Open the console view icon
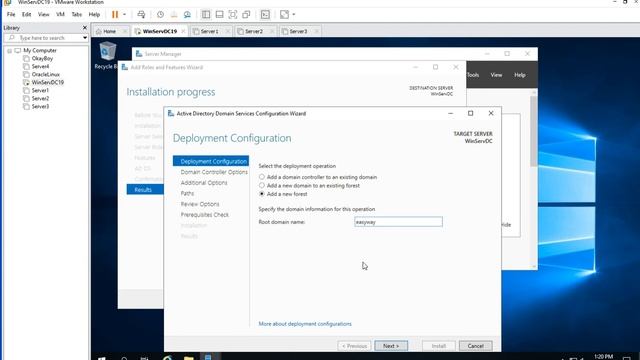This screenshot has height=360, width=640. click(265, 15)
